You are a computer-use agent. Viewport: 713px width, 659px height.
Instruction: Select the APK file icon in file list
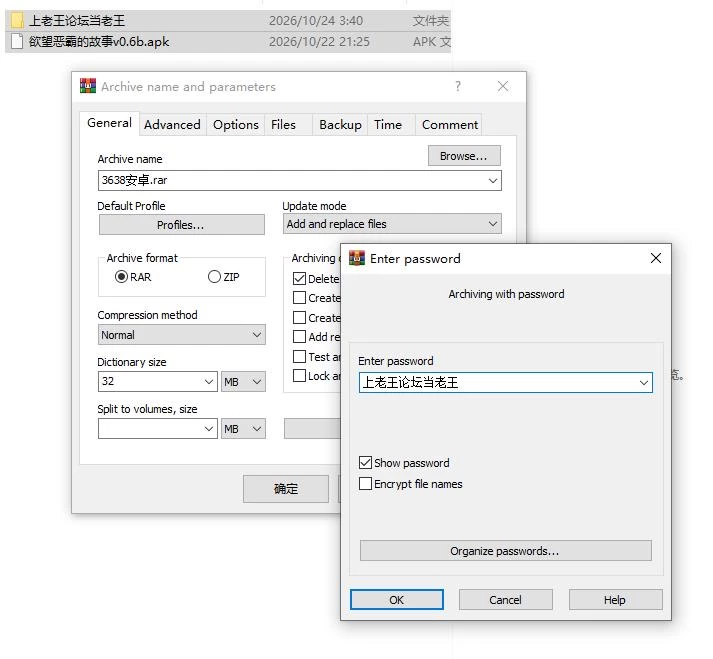(17, 41)
